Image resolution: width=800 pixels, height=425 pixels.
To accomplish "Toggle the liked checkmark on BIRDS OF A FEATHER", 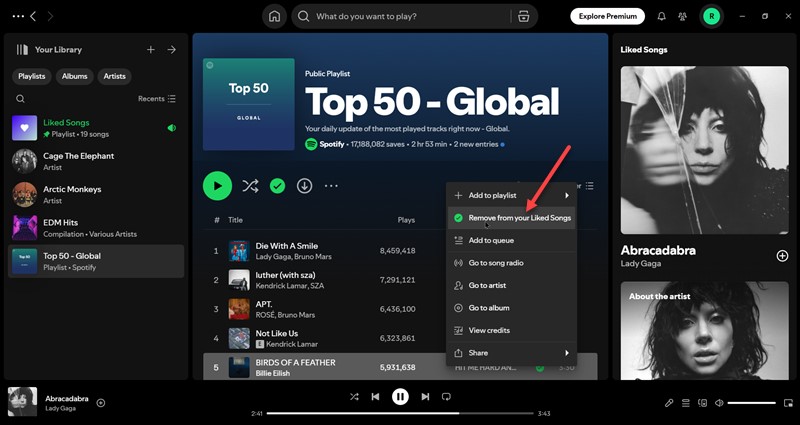I will [540, 367].
